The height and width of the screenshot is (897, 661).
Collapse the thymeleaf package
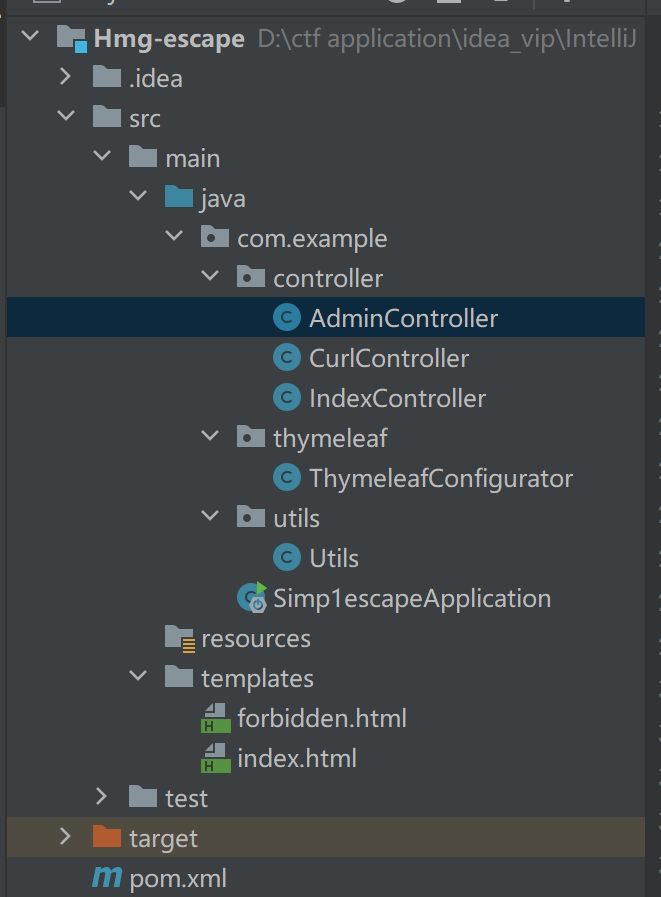click(x=210, y=438)
